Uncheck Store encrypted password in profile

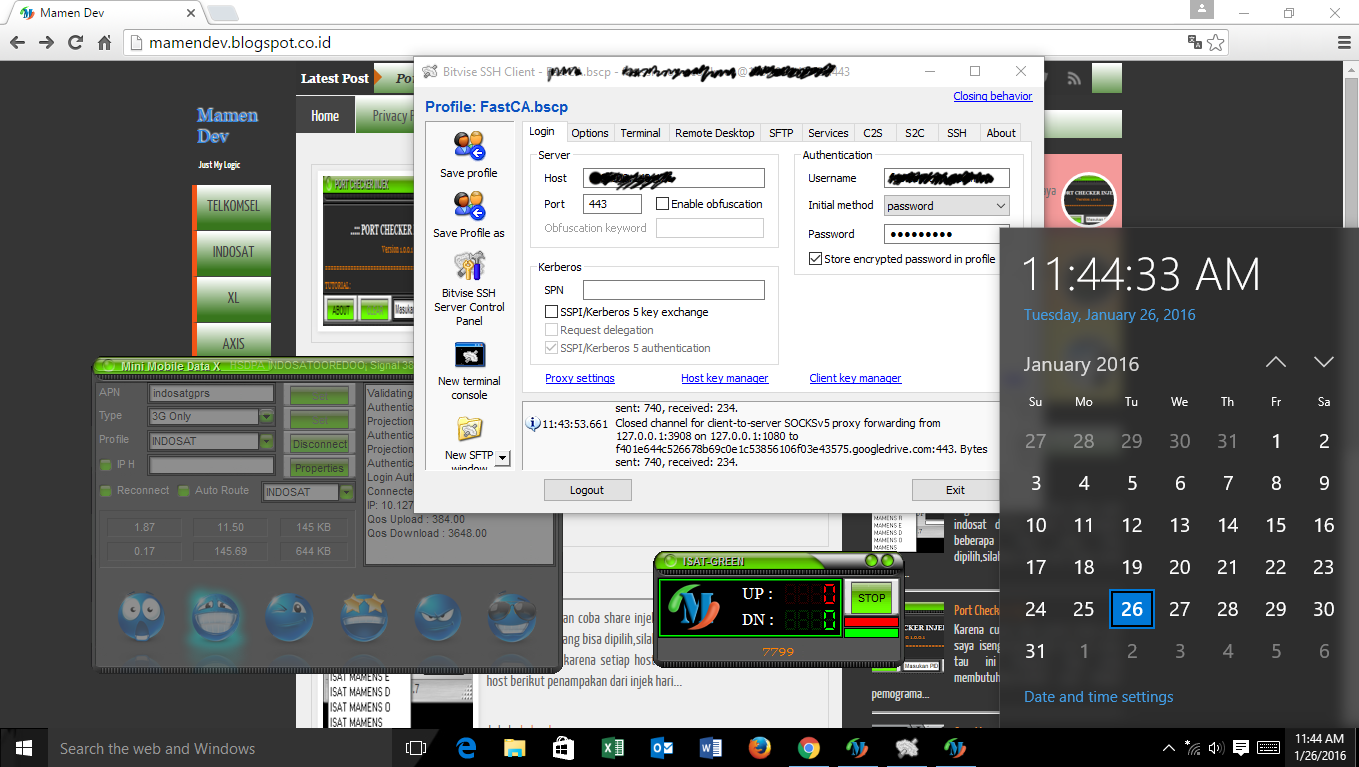[815, 258]
